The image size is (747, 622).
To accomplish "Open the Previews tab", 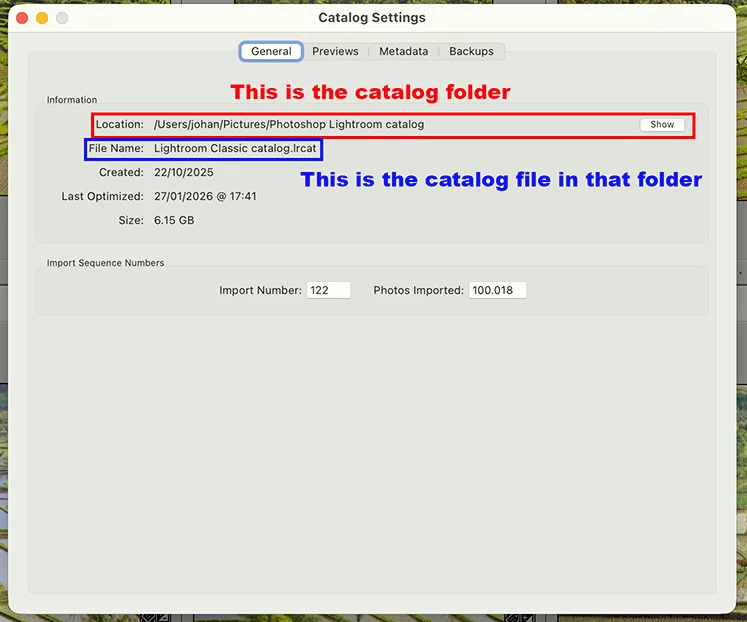I will pos(335,51).
